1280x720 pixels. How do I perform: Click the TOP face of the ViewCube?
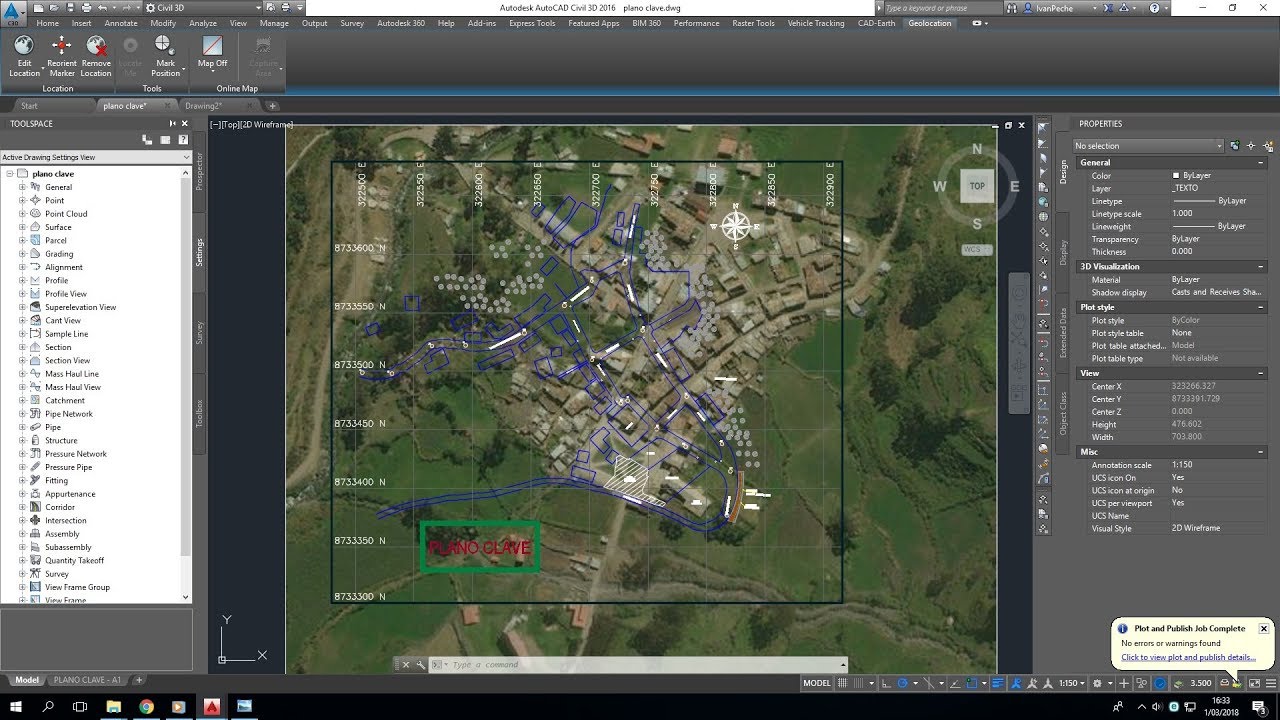point(977,185)
